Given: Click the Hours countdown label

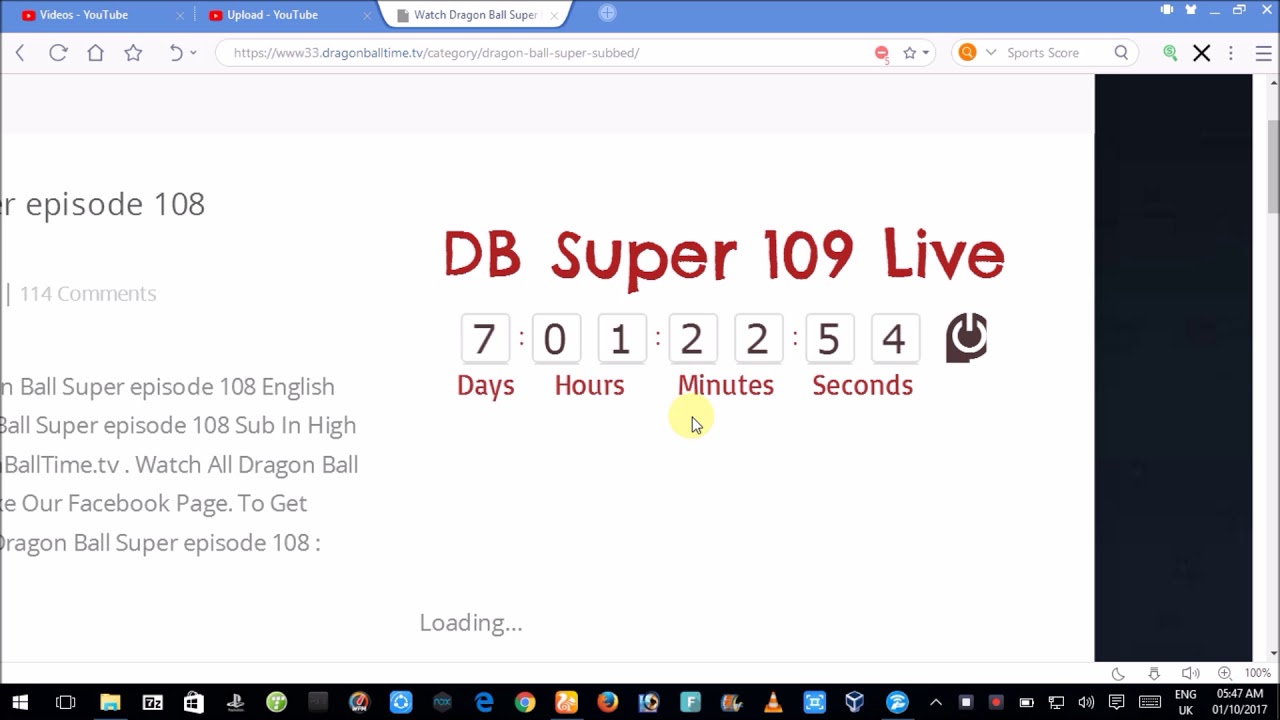Looking at the screenshot, I should point(589,385).
